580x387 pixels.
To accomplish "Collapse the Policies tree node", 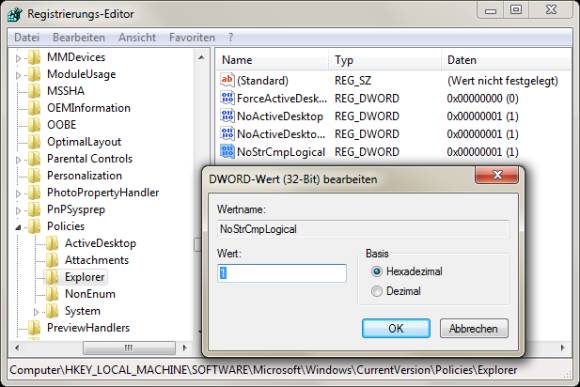I will coord(18,227).
